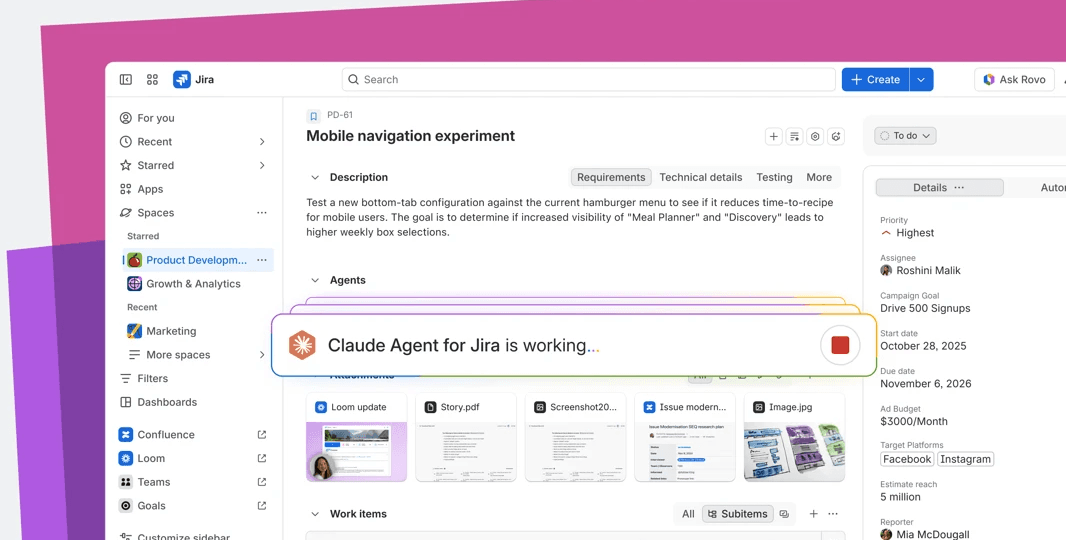Click the assignee Roshini Malik
This screenshot has height=540, width=1066.
pyautogui.click(x=921, y=271)
